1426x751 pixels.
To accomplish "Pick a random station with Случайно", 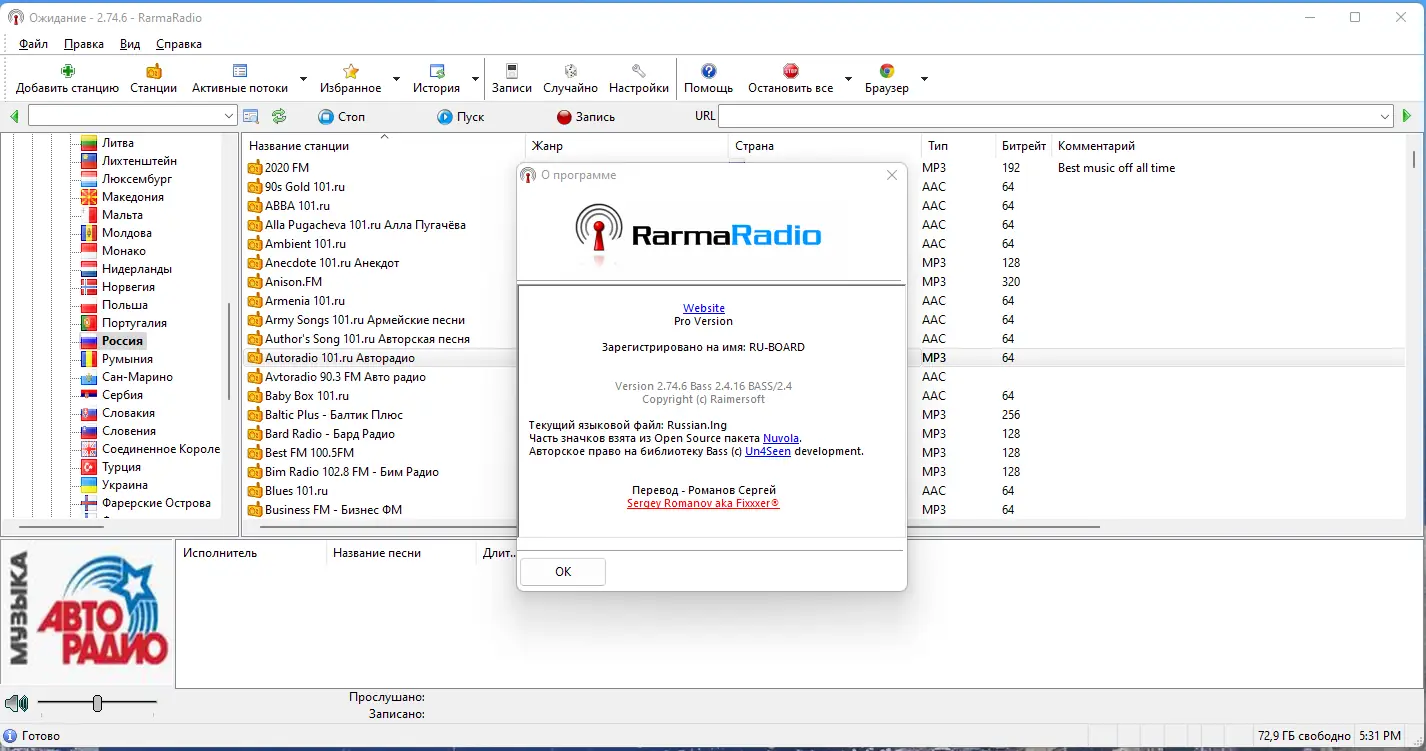I will 570,72.
